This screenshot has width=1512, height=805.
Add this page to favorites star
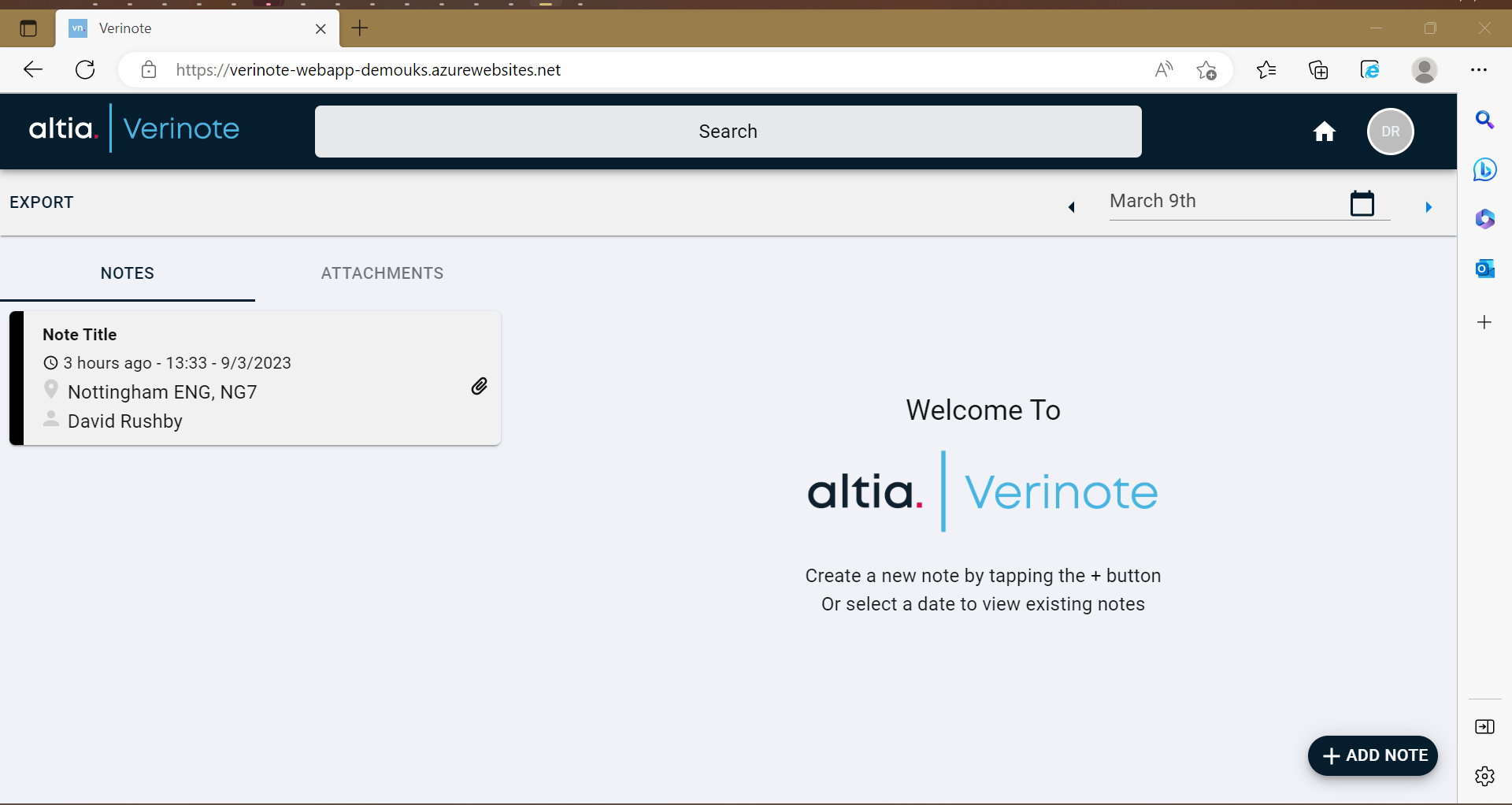pos(1206,70)
